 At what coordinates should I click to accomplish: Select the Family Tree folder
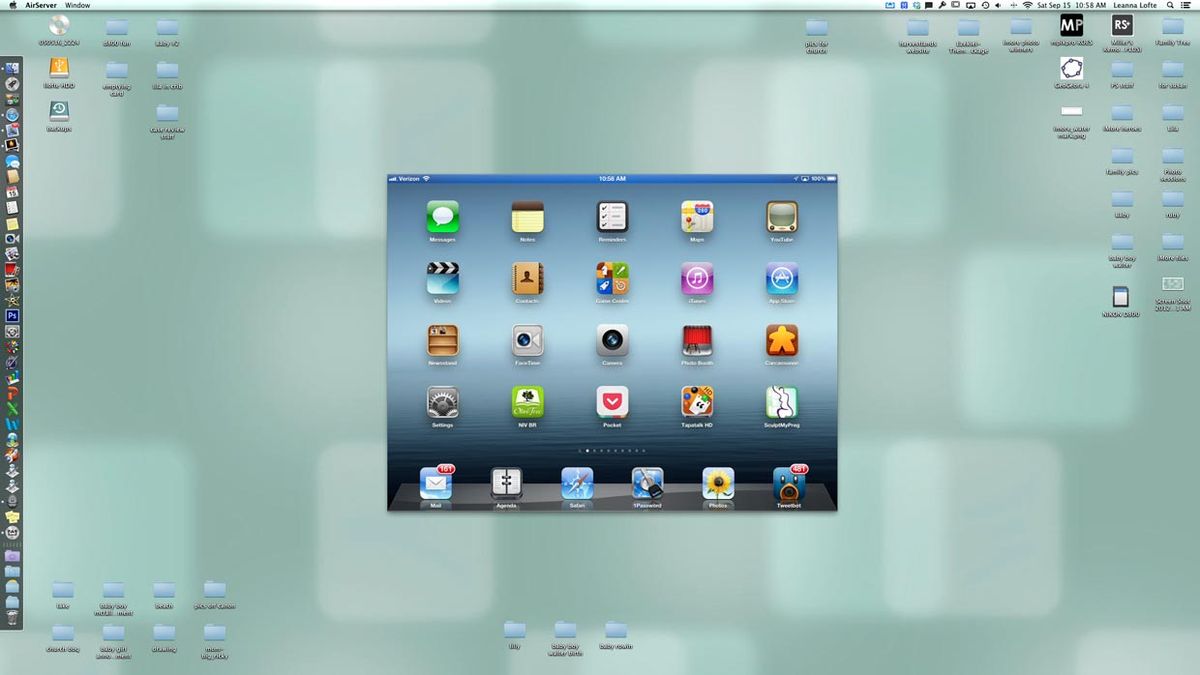pos(1172,27)
